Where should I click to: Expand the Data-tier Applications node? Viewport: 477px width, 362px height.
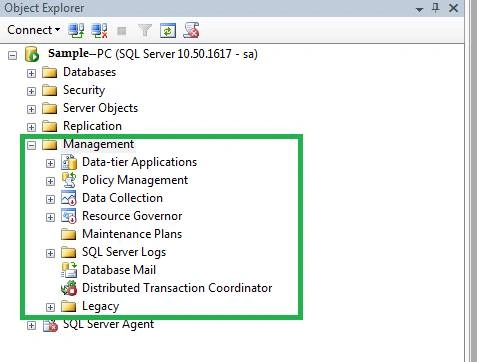pos(50,163)
